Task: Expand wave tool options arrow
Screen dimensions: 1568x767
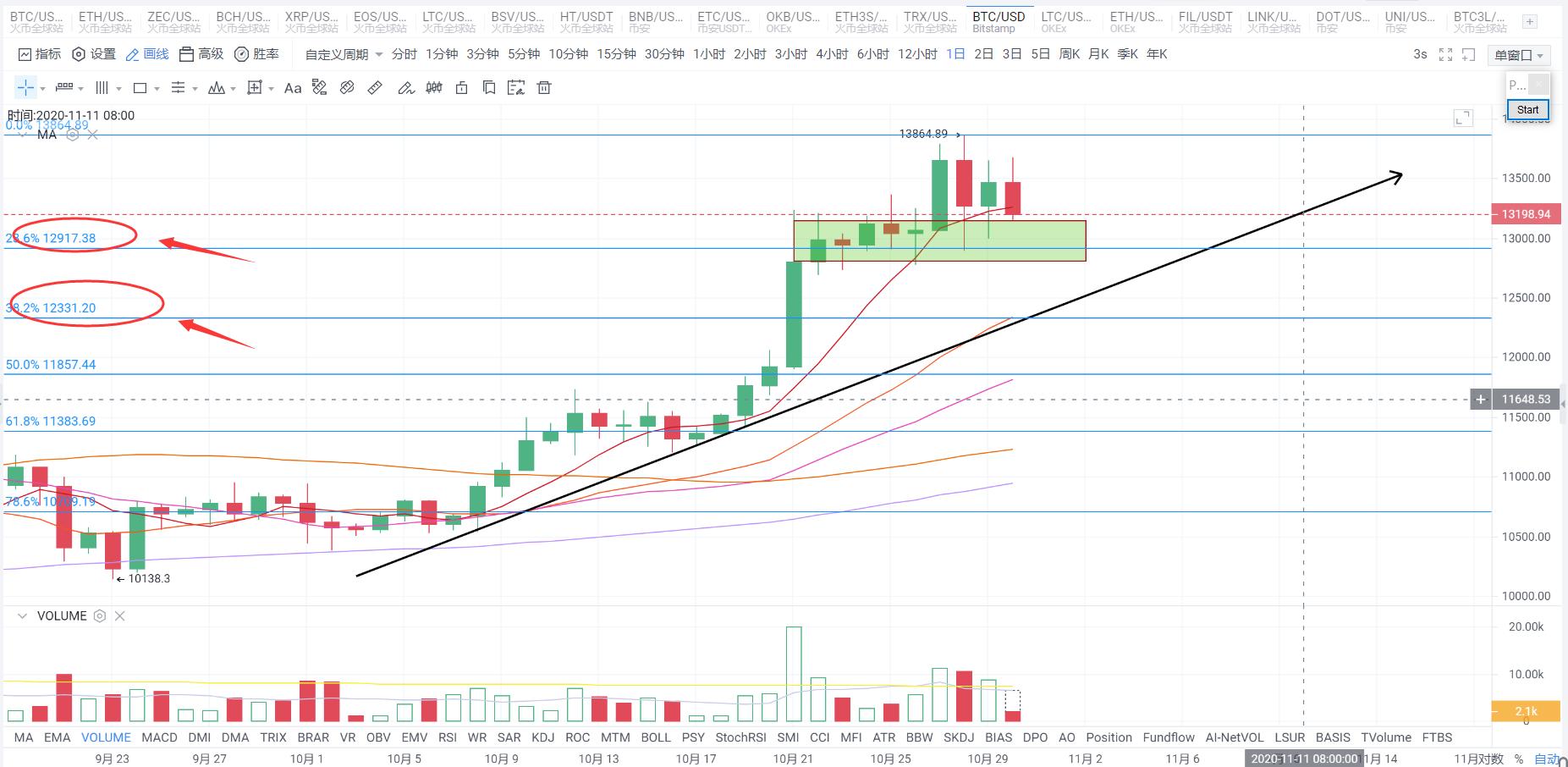Action: point(233,89)
